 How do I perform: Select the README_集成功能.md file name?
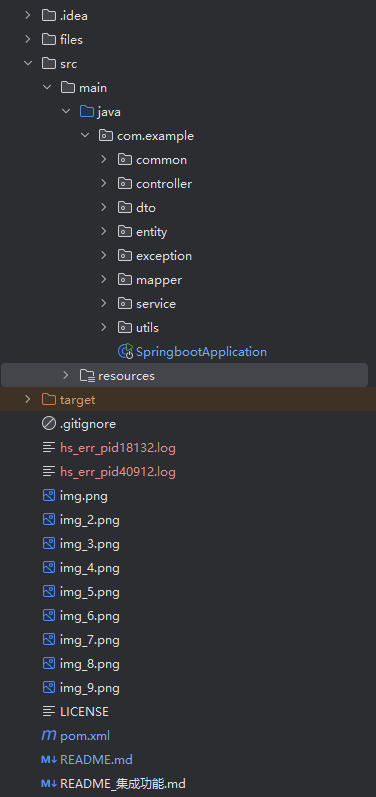[x=122, y=784]
